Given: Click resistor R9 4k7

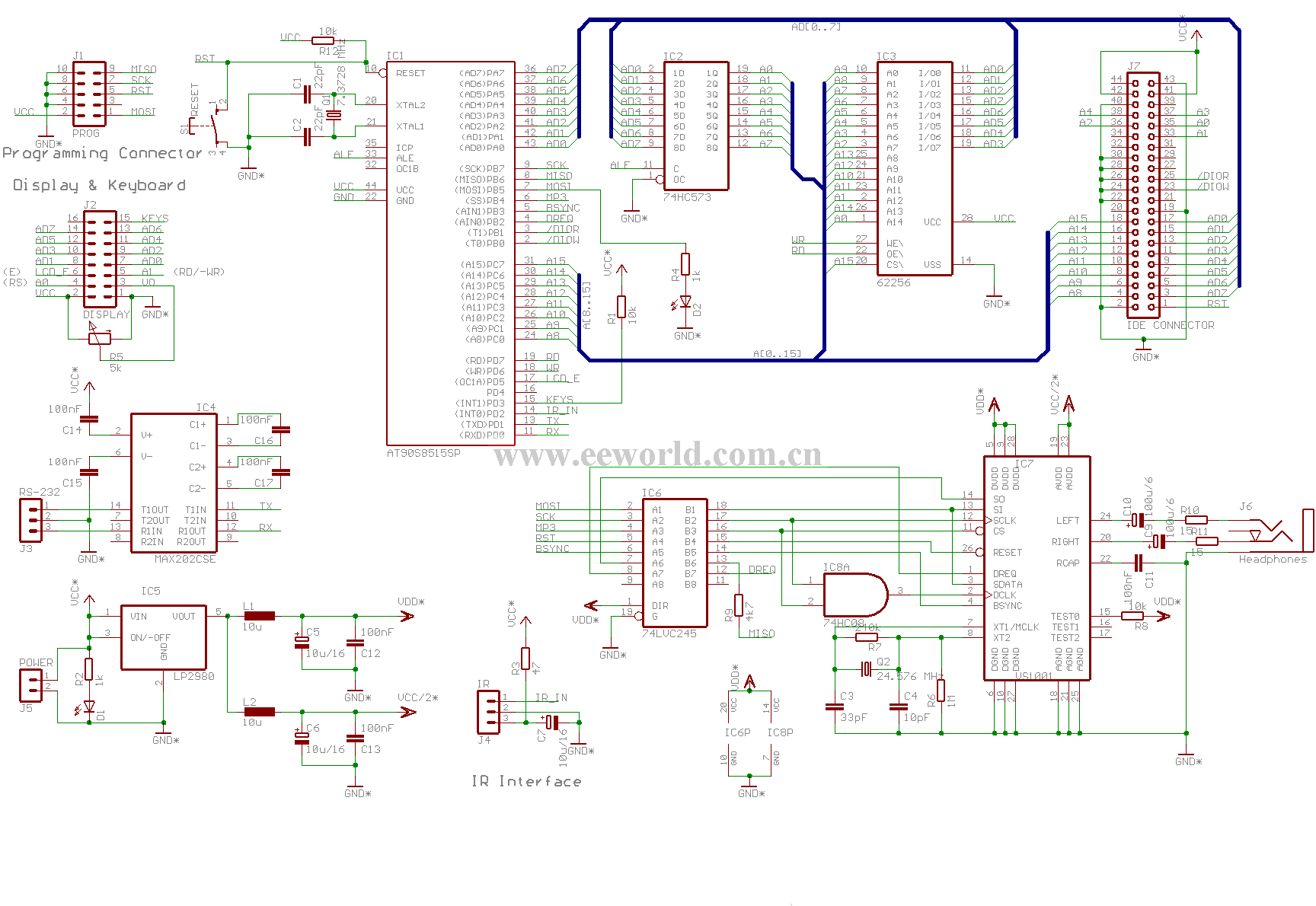Looking at the screenshot, I should point(738,605).
